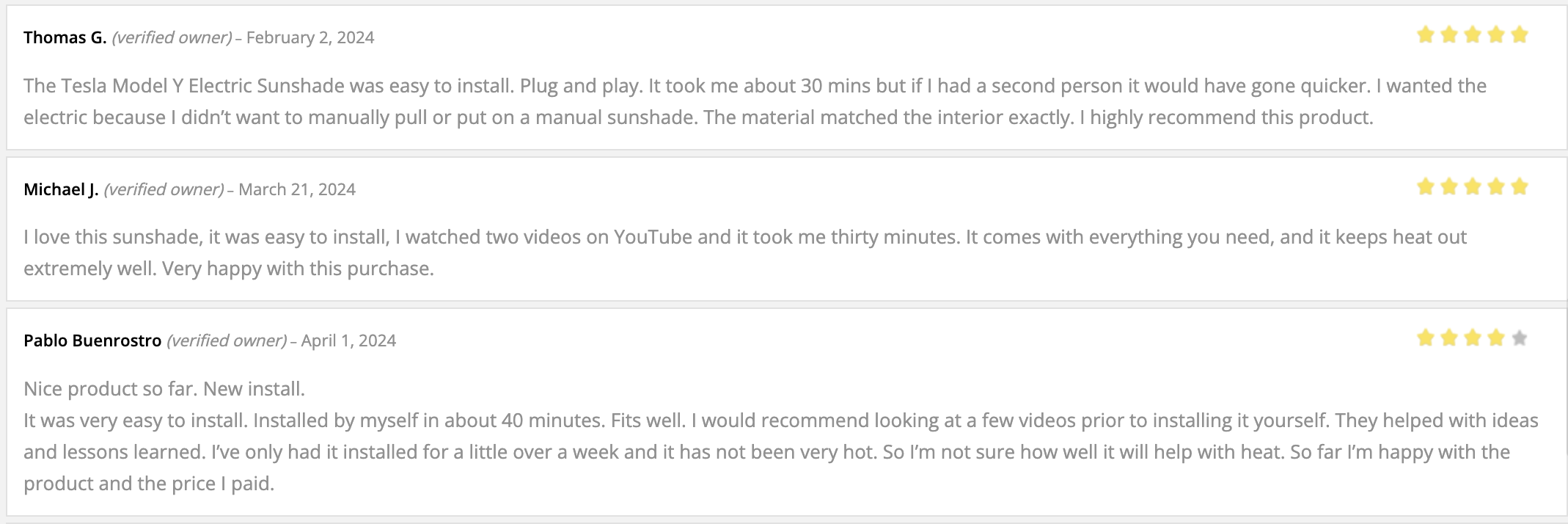
Task: Click reviewer name Pablo Buenrostro
Action: (x=92, y=341)
